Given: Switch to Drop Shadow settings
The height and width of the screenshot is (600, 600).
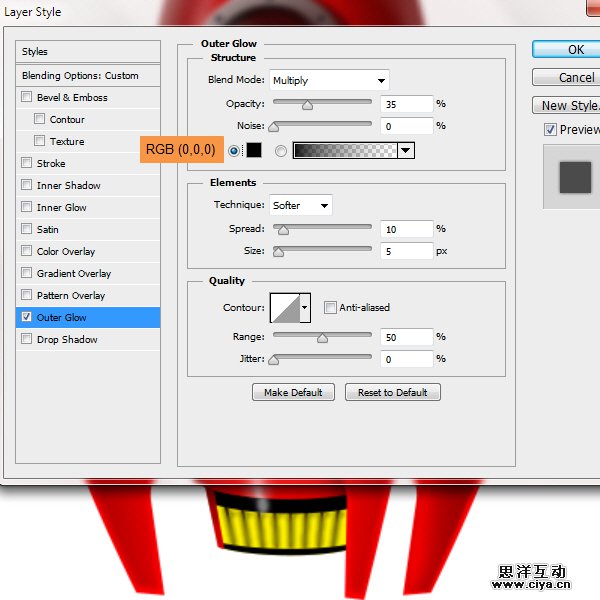Looking at the screenshot, I should tap(88, 339).
